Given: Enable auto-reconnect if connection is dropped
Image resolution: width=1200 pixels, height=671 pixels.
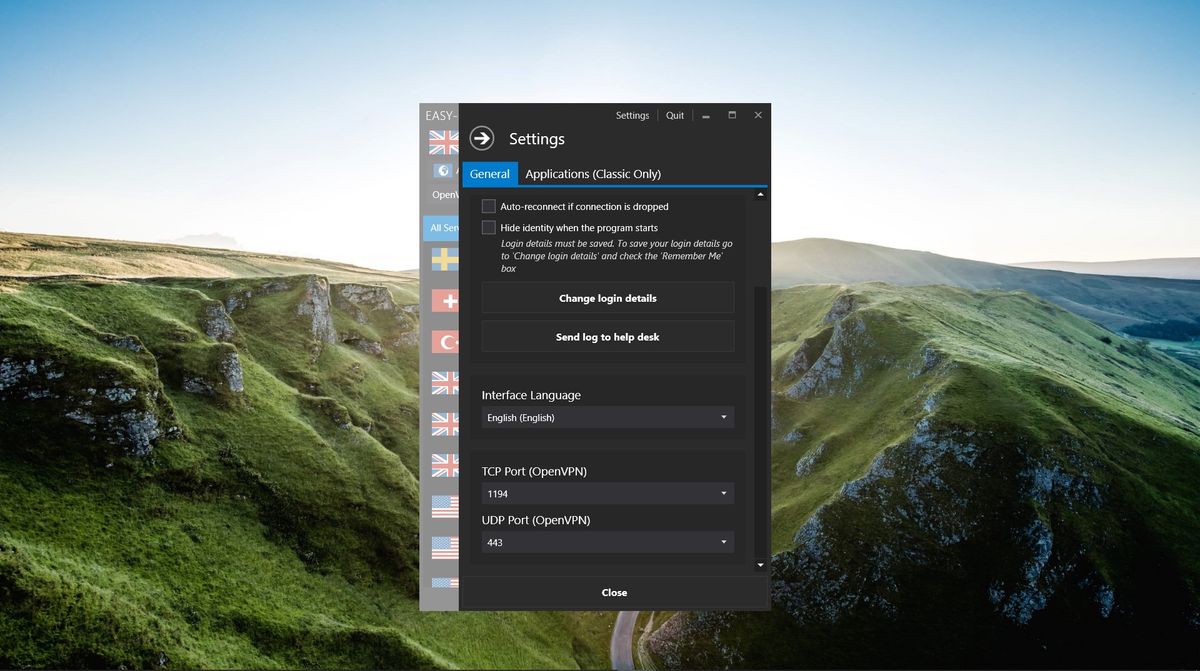Looking at the screenshot, I should coord(489,205).
